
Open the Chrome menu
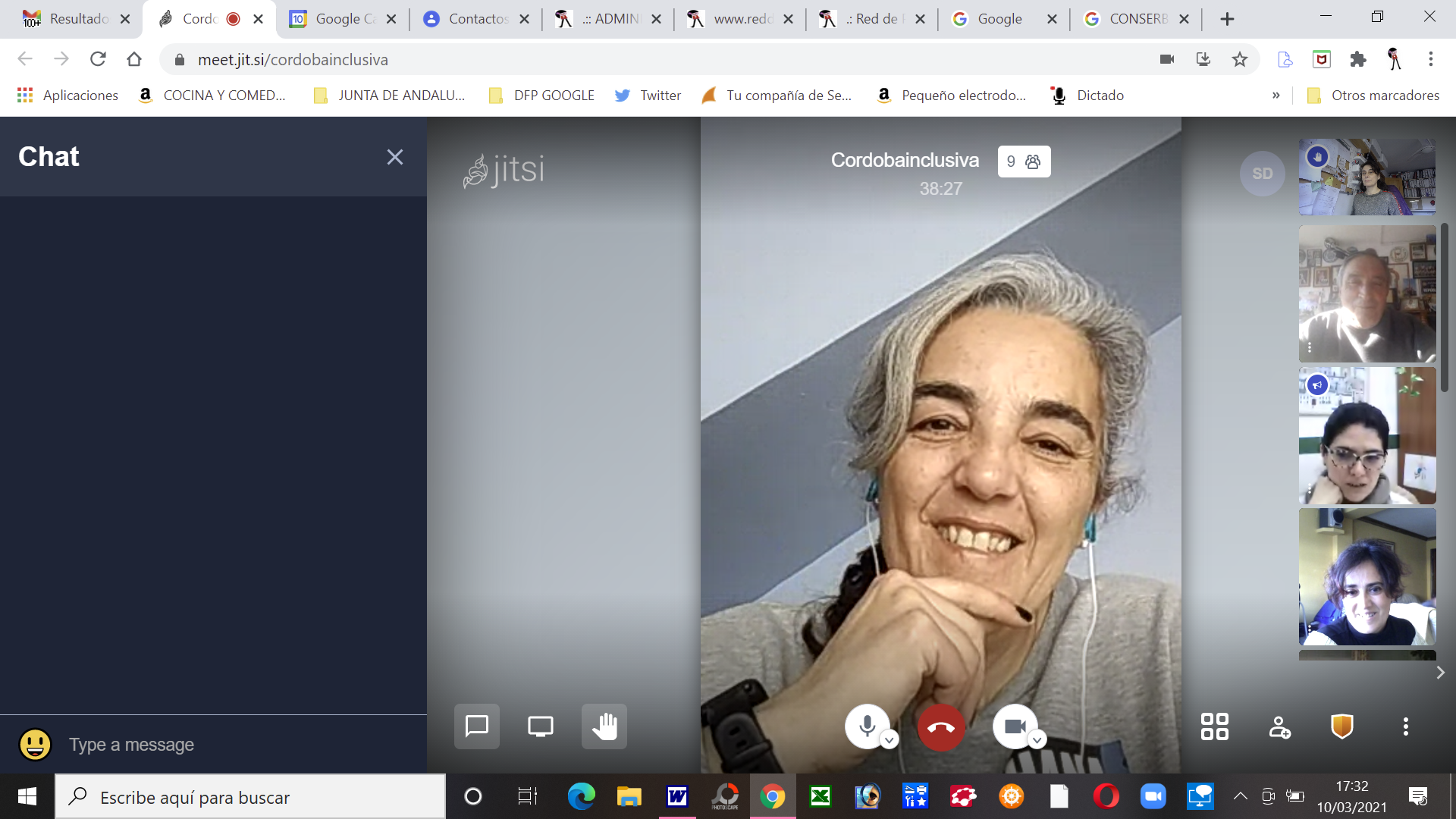point(1430,59)
